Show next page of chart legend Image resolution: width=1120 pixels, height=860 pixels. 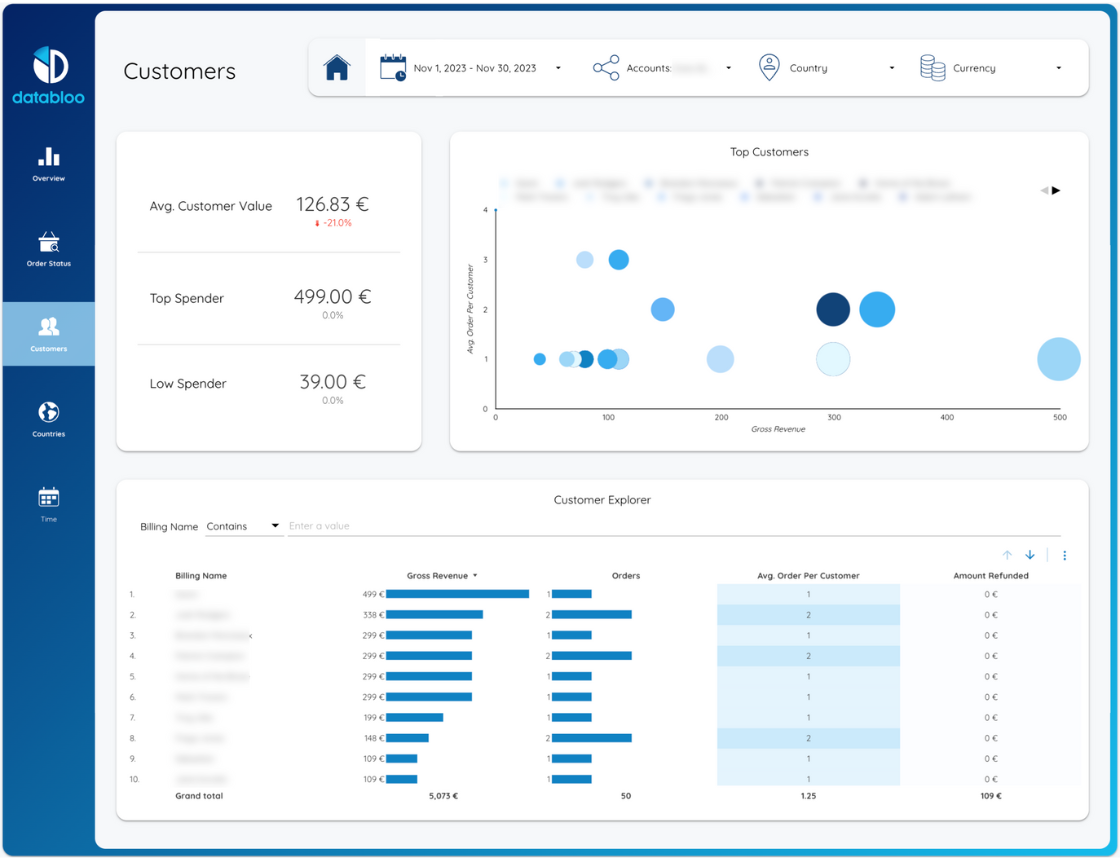click(1056, 190)
